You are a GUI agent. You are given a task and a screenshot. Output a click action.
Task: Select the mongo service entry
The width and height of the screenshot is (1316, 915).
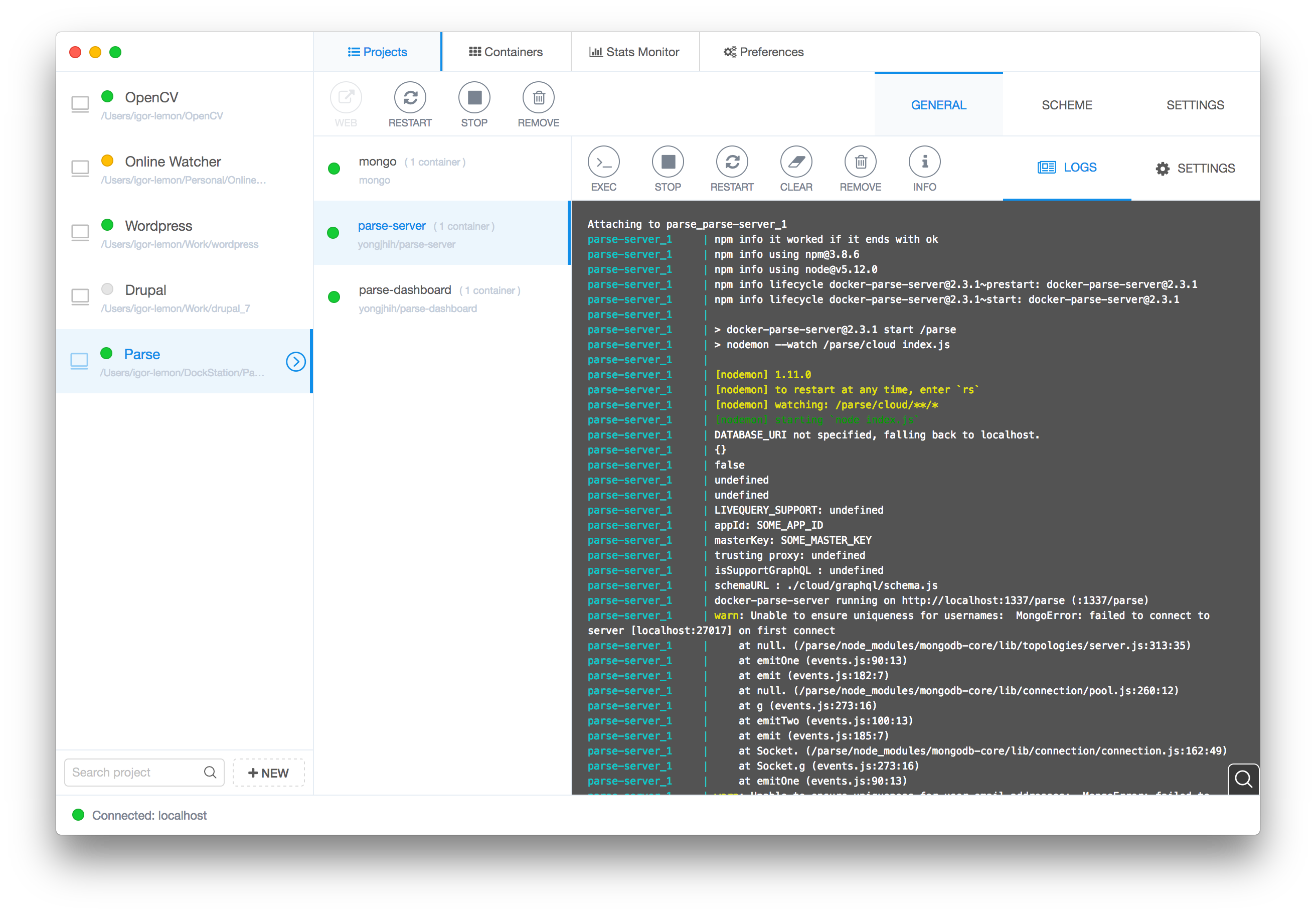pos(441,169)
